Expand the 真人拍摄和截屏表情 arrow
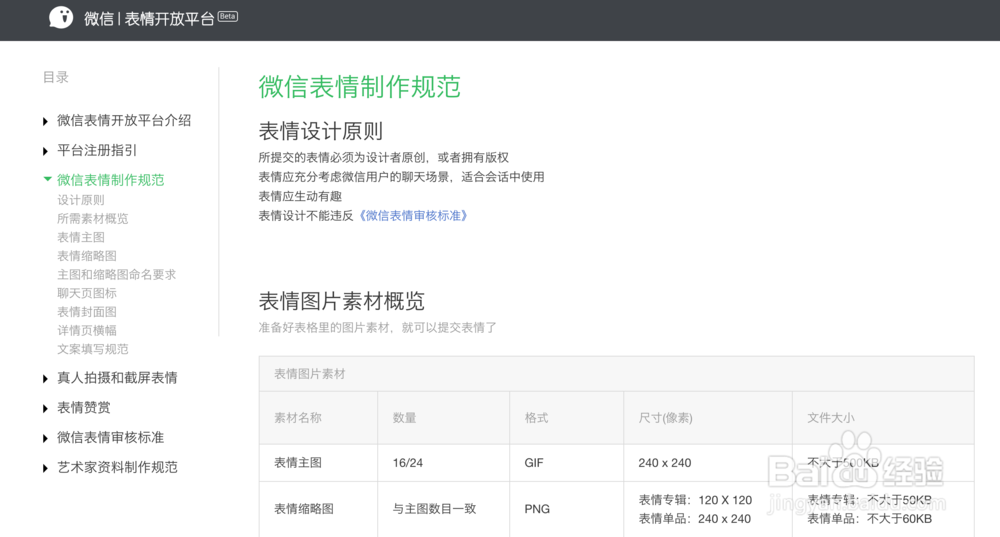Image resolution: width=1000 pixels, height=537 pixels. 46,378
